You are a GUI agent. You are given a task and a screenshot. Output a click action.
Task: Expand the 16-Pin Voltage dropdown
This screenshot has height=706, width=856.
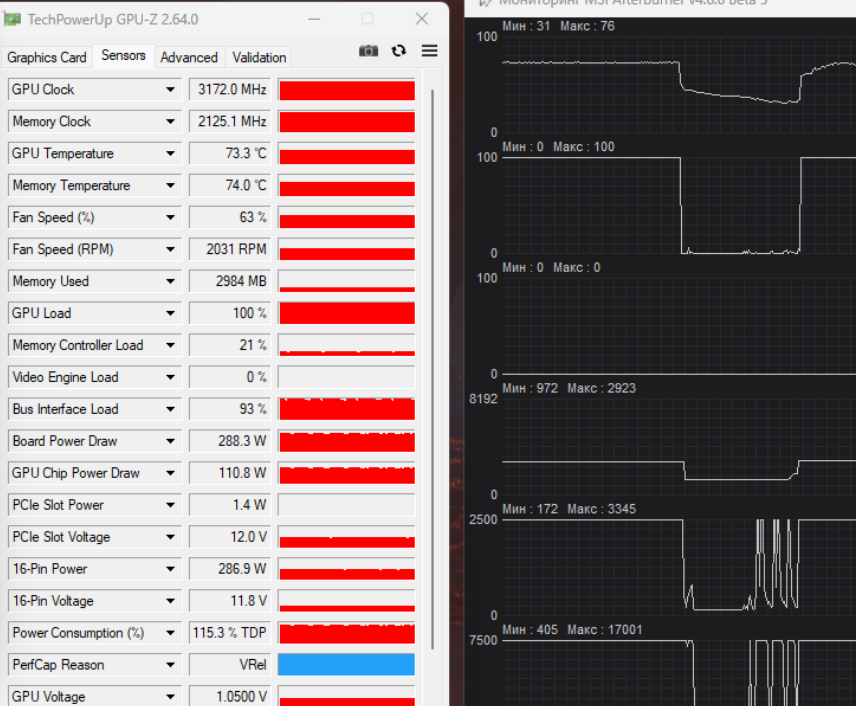coord(171,601)
